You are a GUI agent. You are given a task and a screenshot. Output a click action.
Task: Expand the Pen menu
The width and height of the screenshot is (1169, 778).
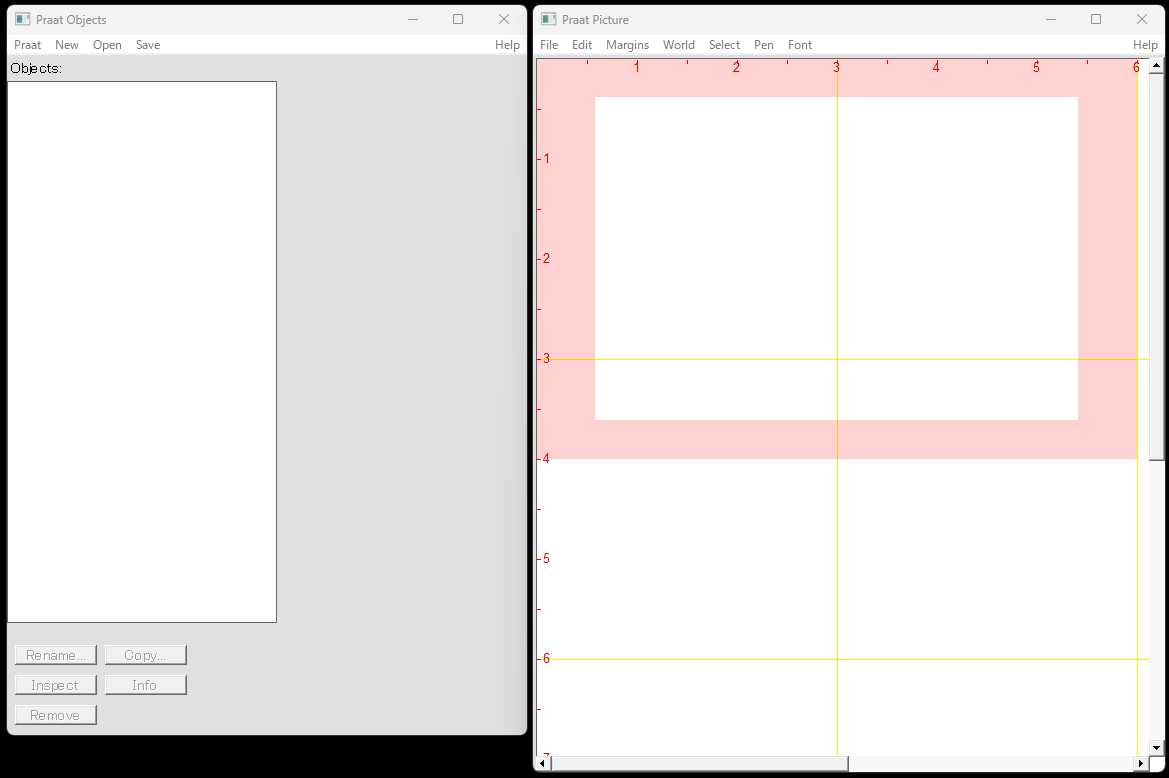tap(763, 45)
